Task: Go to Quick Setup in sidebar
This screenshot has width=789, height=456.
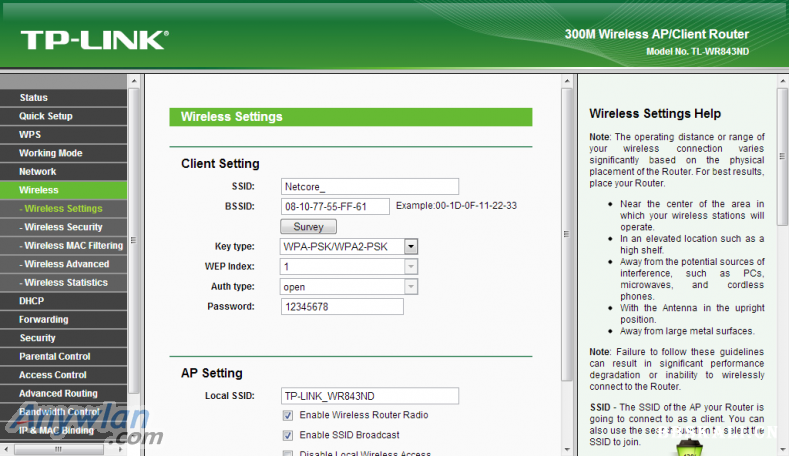Action: click(46, 116)
